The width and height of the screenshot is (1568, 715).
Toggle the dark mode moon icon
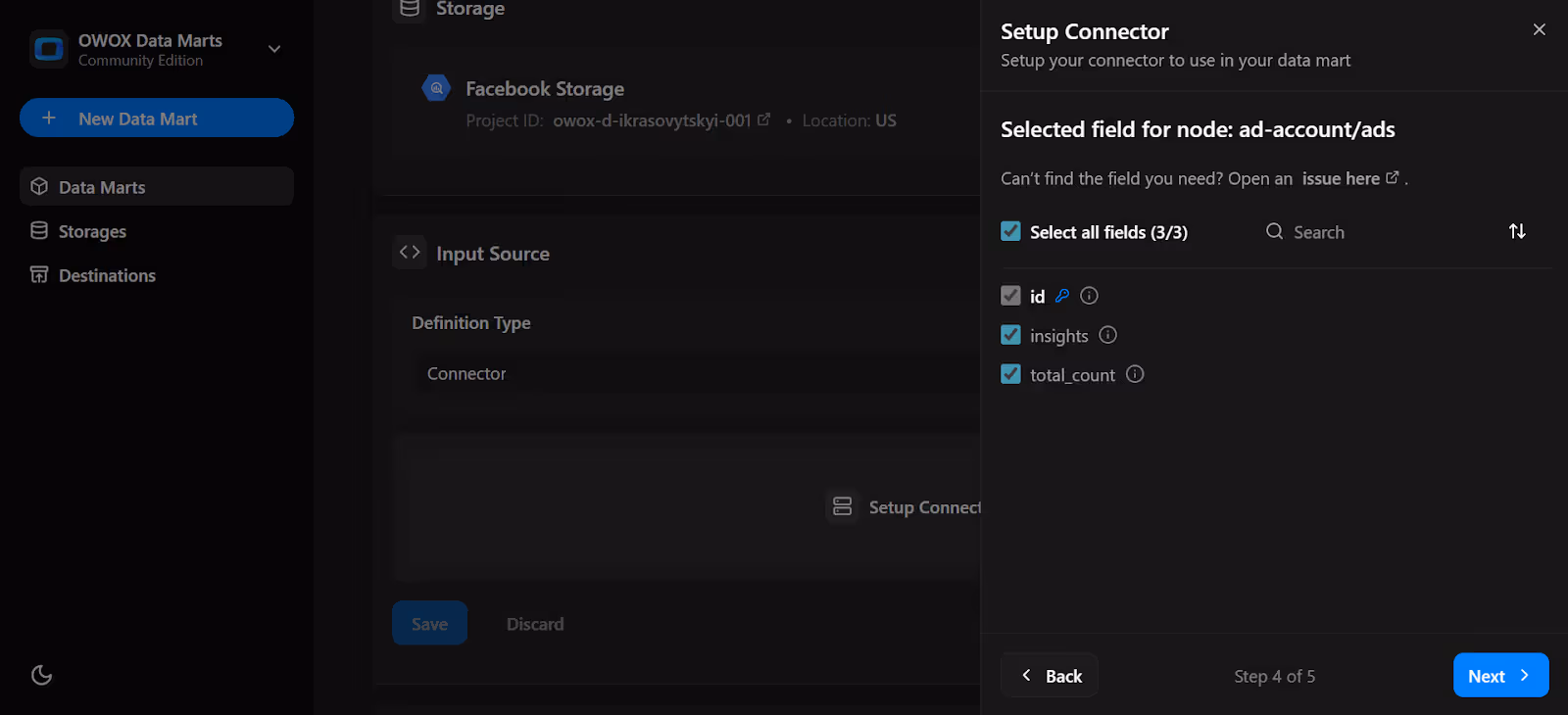click(41, 675)
